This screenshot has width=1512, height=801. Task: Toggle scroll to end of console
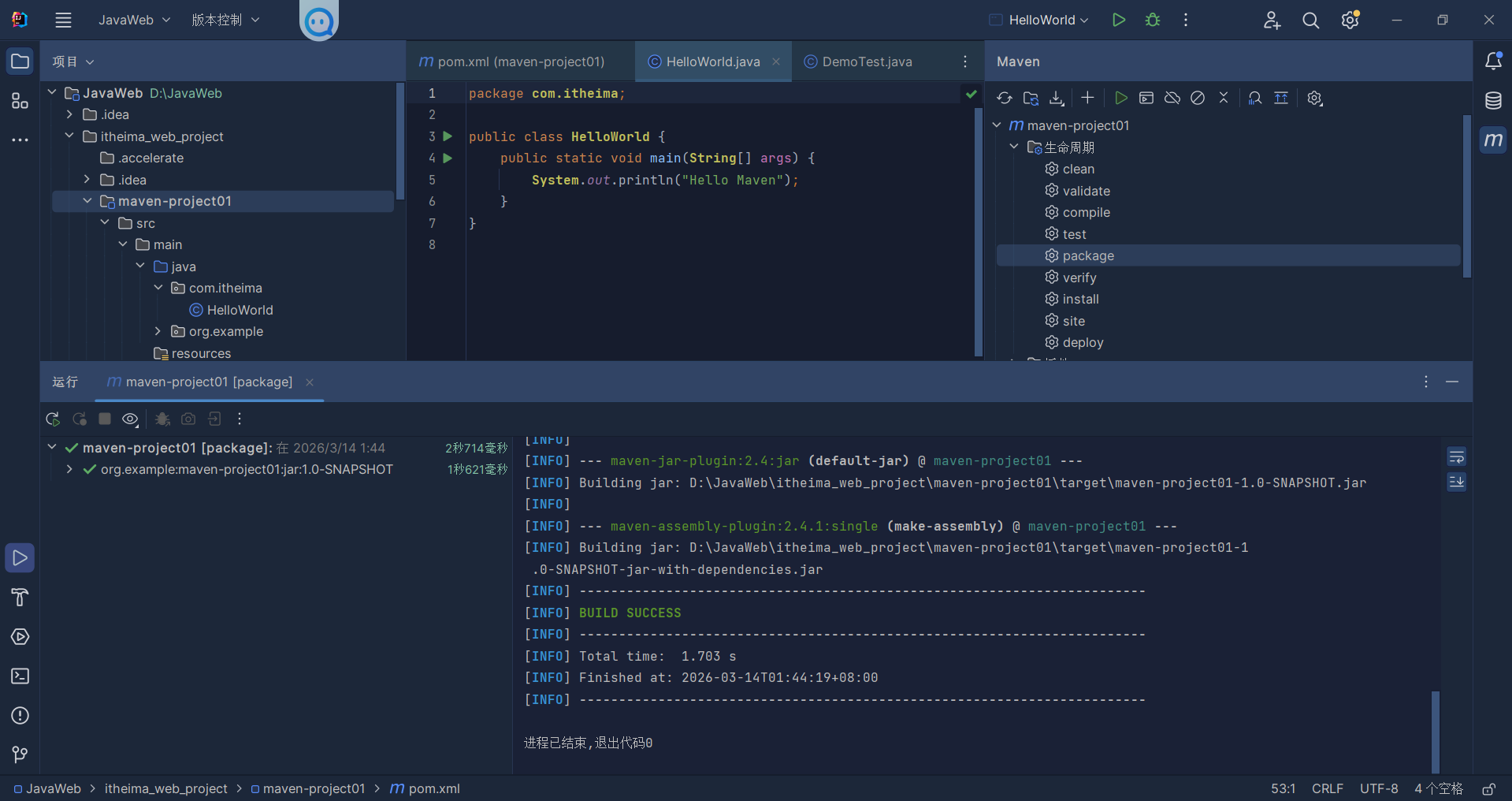1456,481
